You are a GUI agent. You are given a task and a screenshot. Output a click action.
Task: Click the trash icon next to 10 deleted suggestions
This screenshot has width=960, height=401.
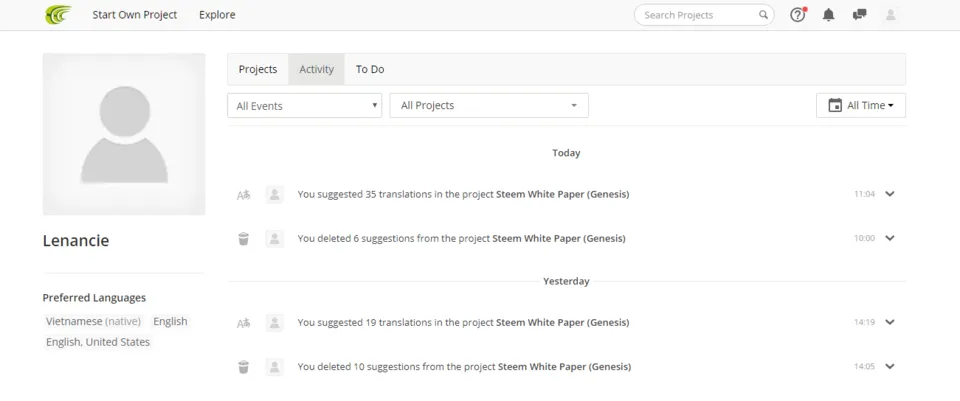click(x=244, y=367)
